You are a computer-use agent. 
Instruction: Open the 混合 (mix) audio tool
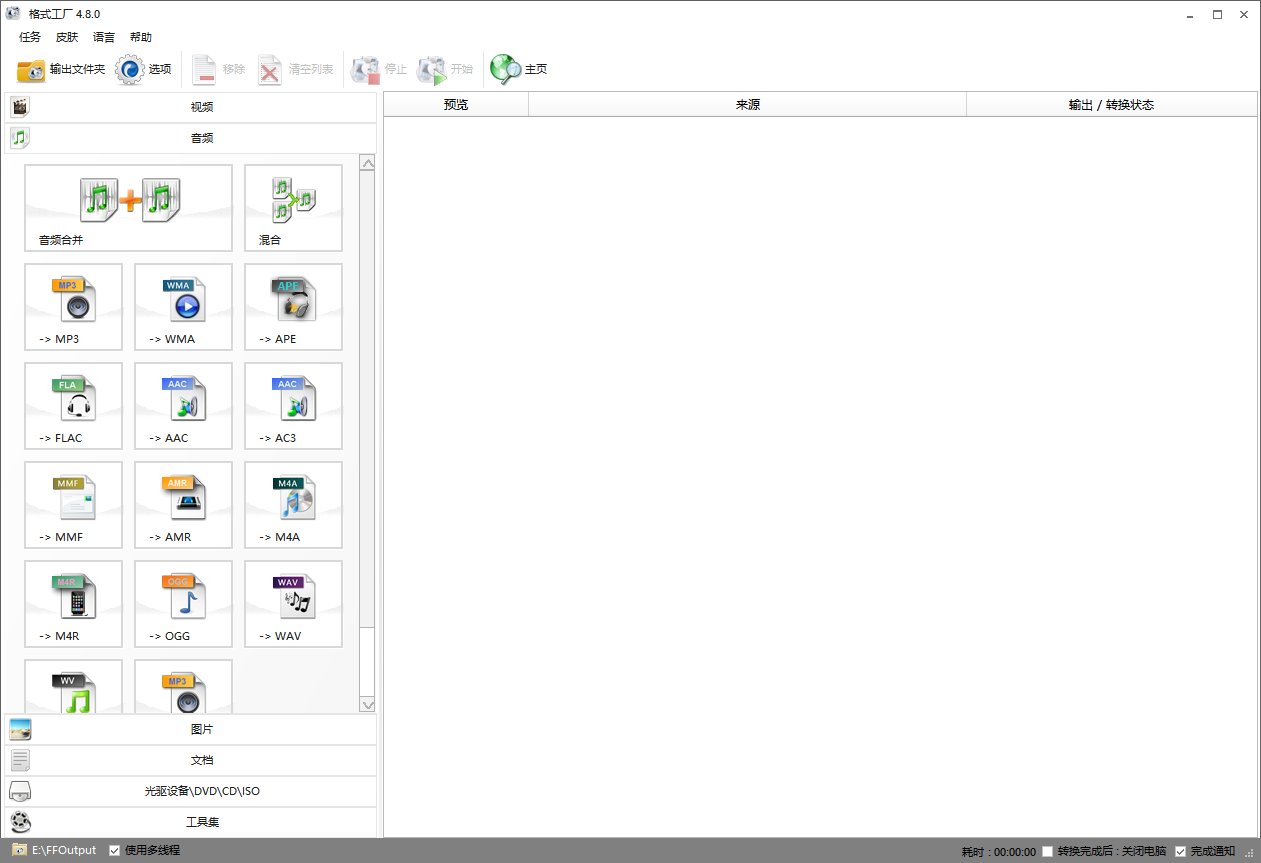[293, 208]
